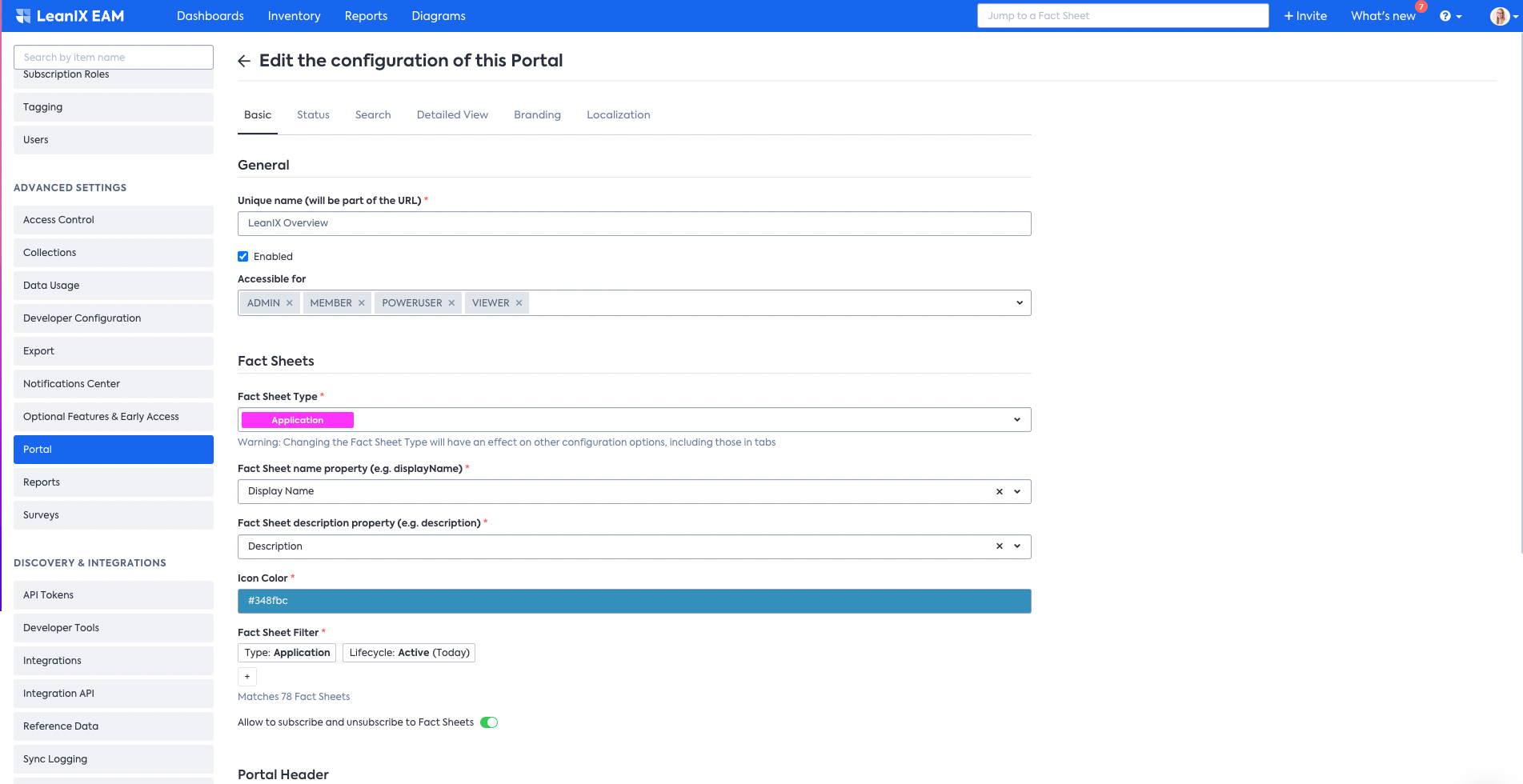Open the Branding tab
Screen dimensions: 1523x784
pos(537,115)
